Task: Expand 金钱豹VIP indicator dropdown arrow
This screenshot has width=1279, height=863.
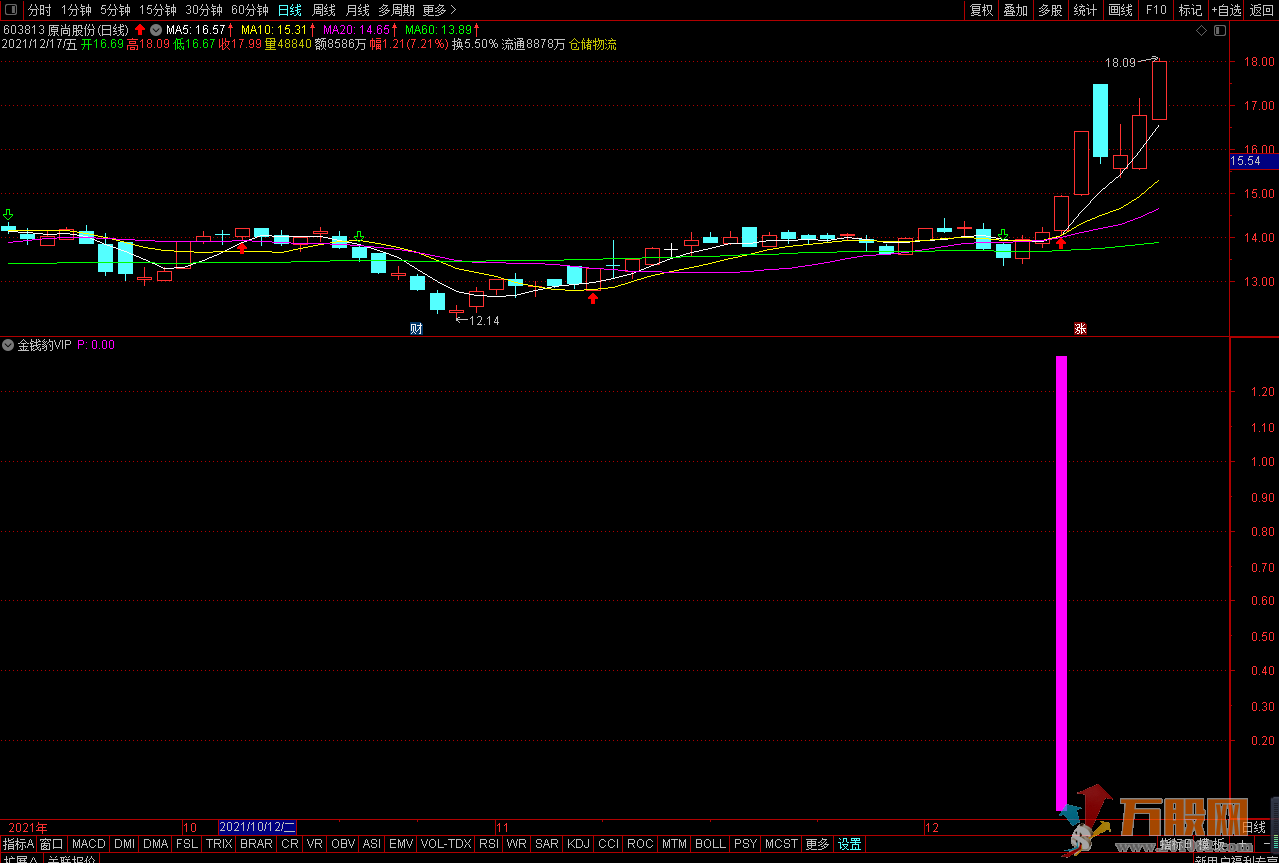Action: [8, 345]
